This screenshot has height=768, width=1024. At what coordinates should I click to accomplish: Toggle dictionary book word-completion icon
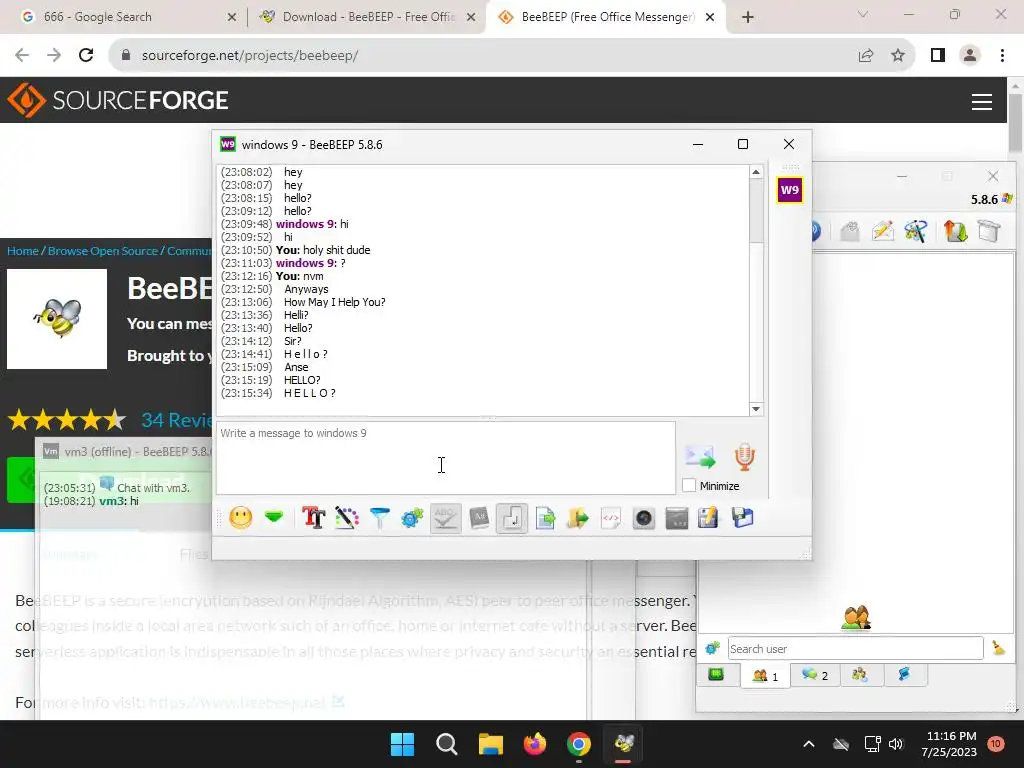tap(479, 519)
